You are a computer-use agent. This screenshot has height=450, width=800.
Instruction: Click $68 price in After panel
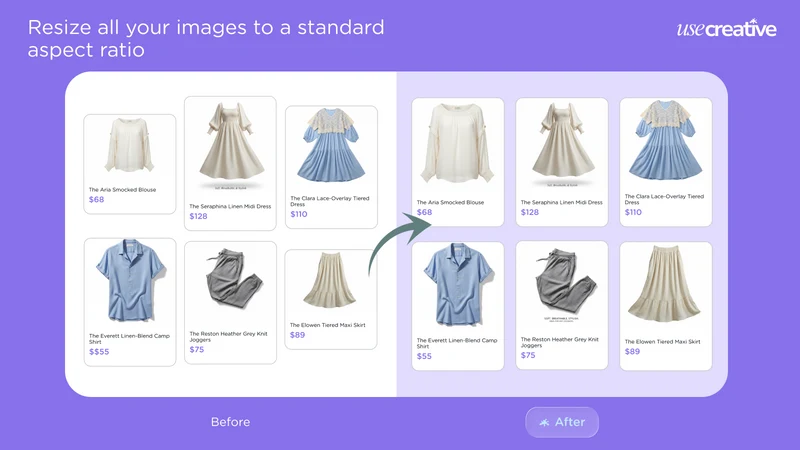pyautogui.click(x=424, y=212)
